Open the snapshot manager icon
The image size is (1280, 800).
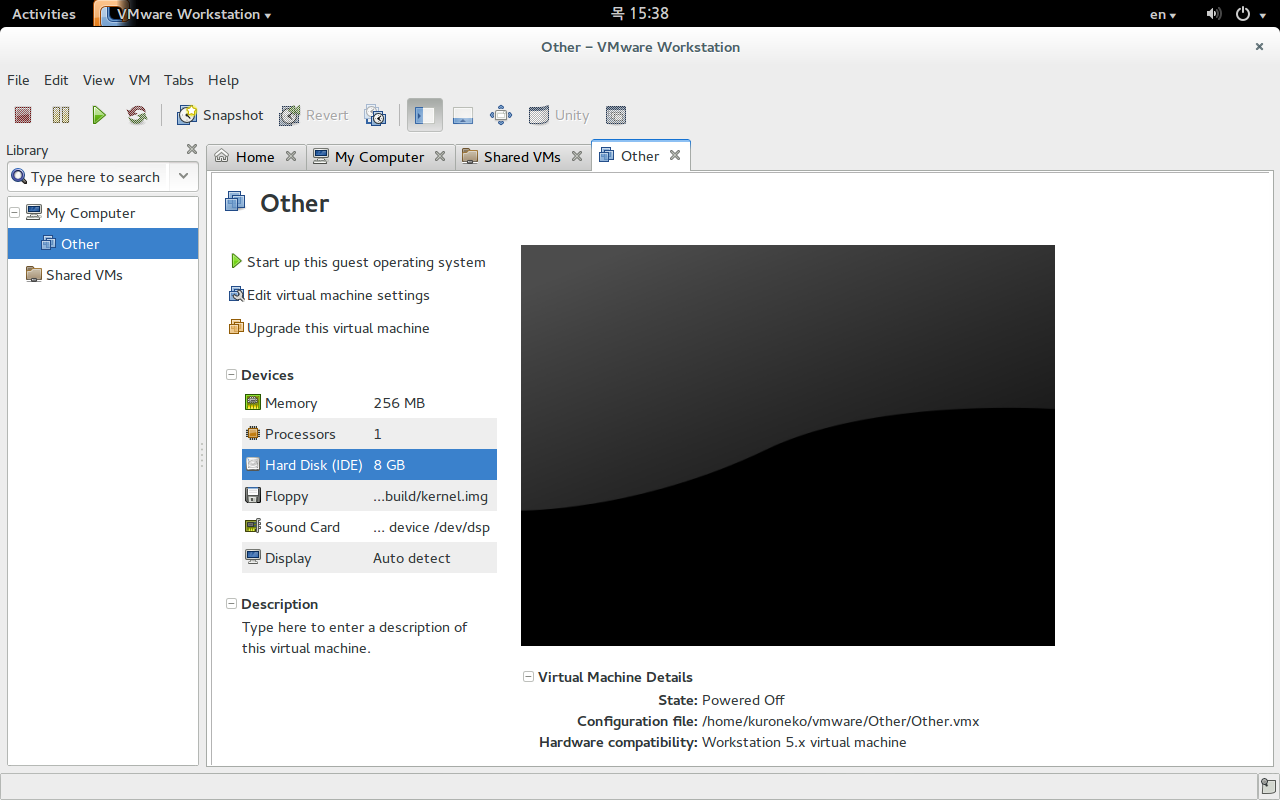tap(375, 115)
